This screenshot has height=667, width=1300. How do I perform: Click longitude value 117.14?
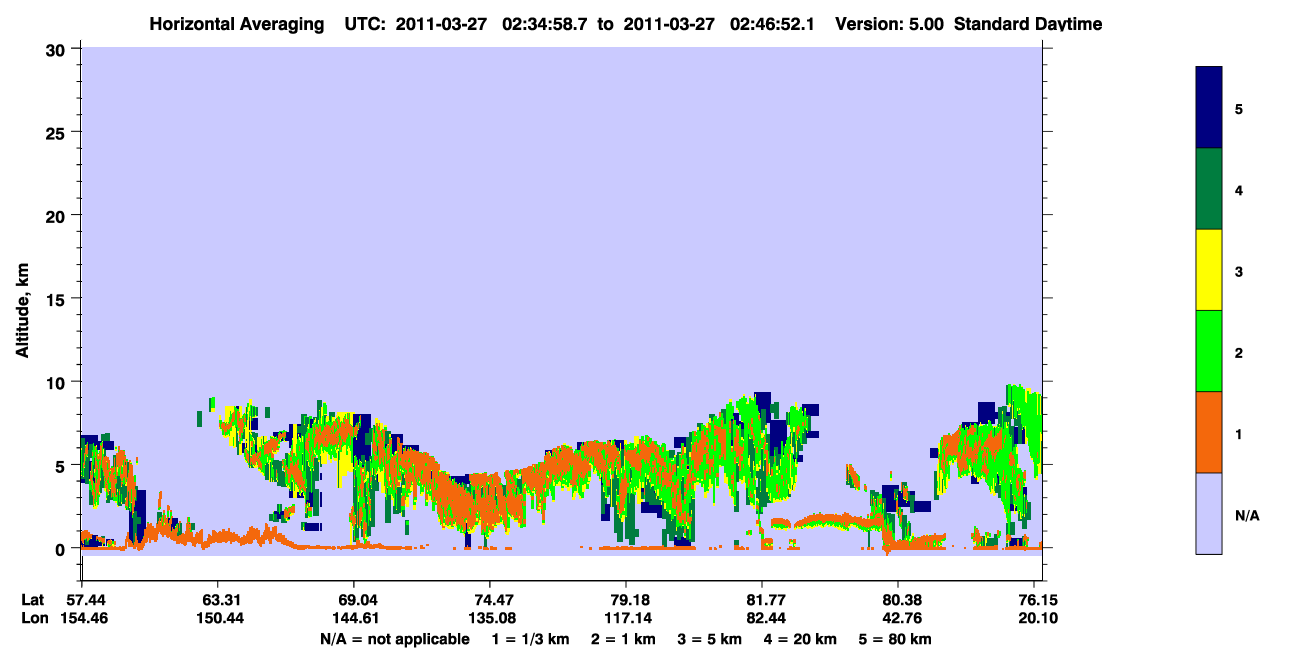click(x=626, y=618)
